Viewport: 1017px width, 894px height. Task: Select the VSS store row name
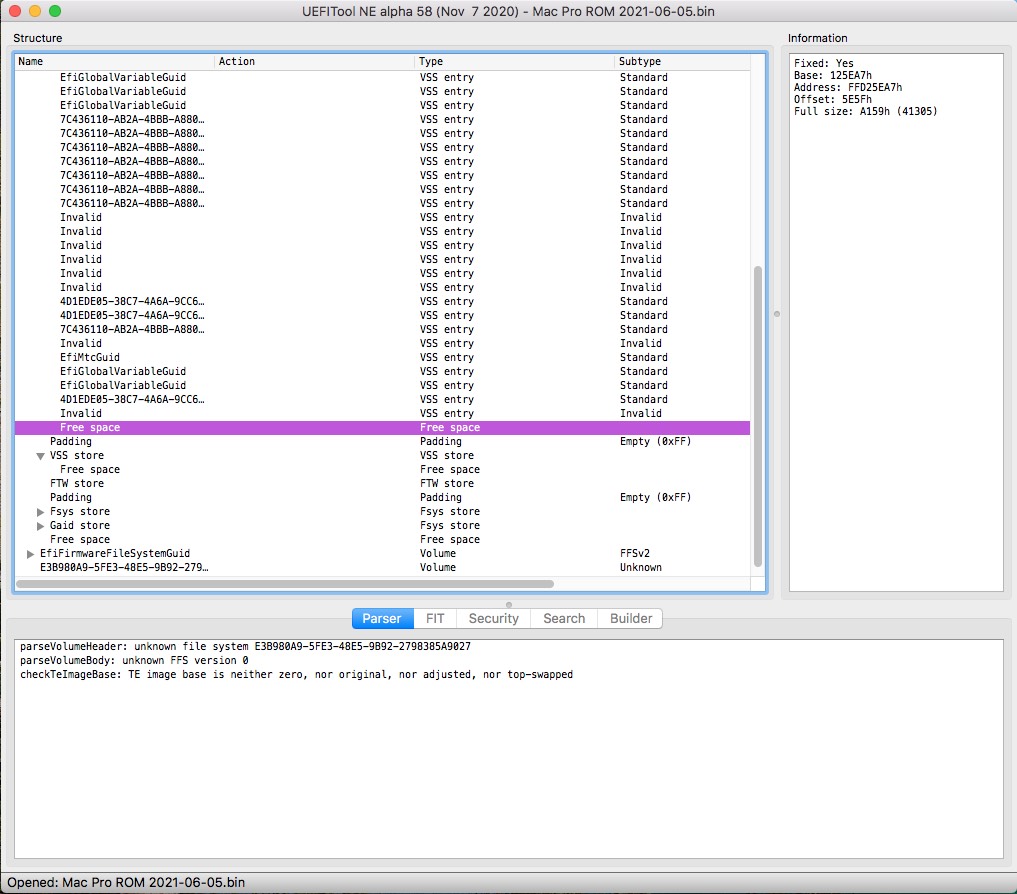[x=77, y=455]
